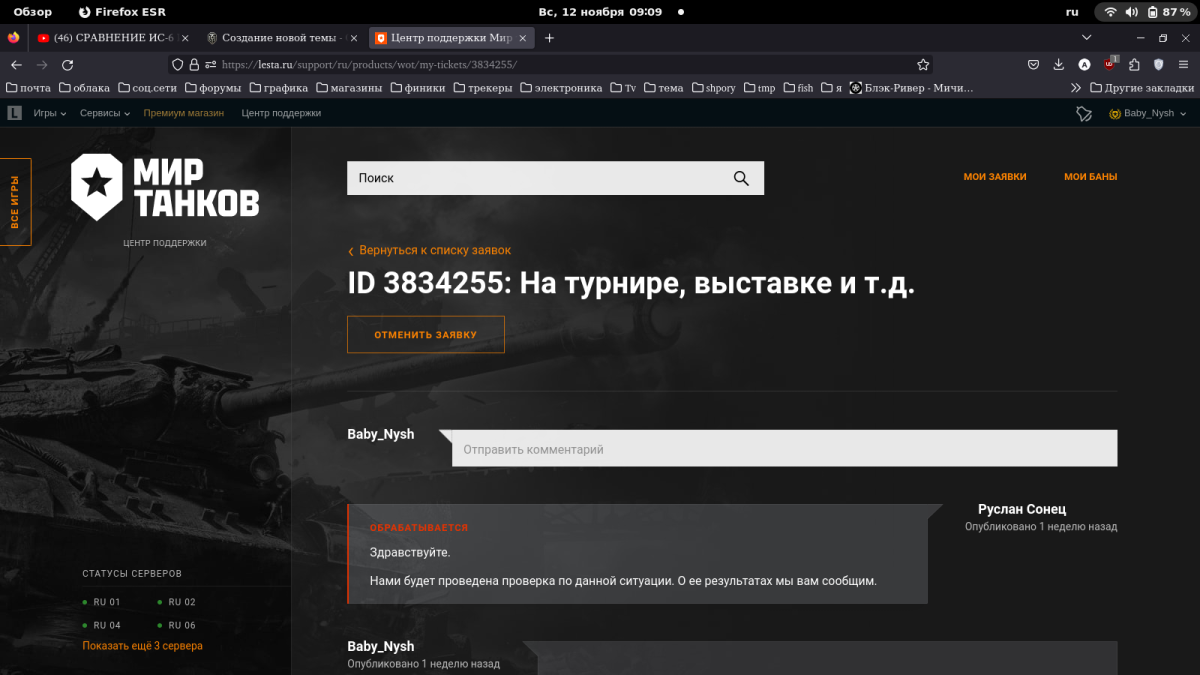
Task: Open the МОИ ЗАЯВКИ link
Action: coord(995,177)
